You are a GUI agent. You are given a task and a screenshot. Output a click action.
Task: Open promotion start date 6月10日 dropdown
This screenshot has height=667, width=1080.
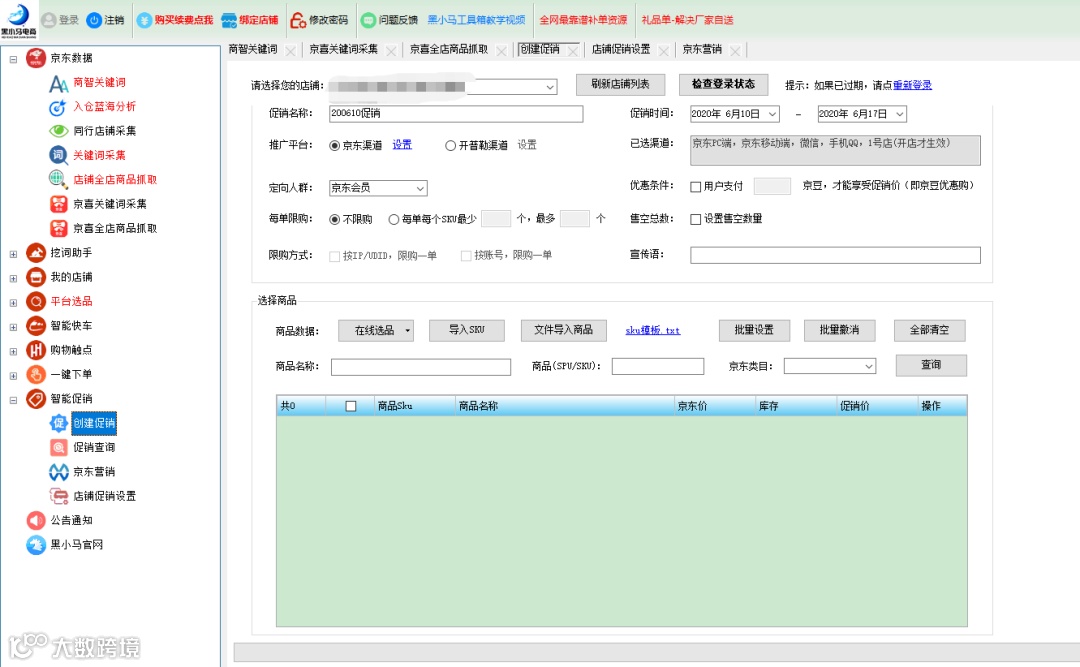point(772,114)
